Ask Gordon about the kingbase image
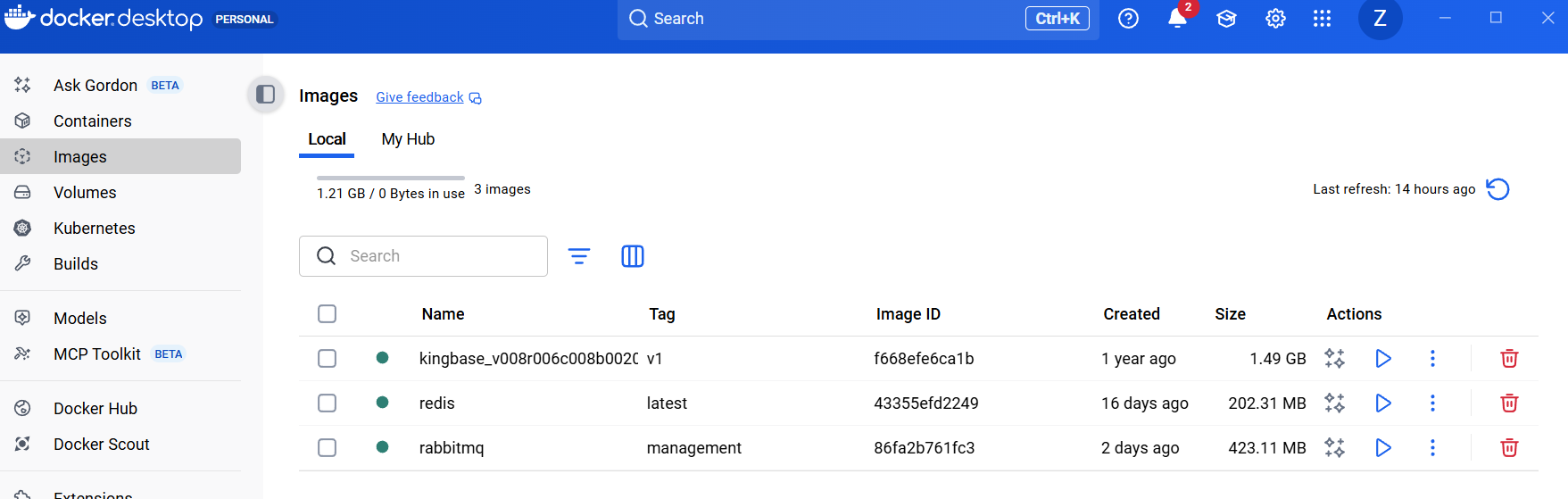 click(x=1334, y=358)
